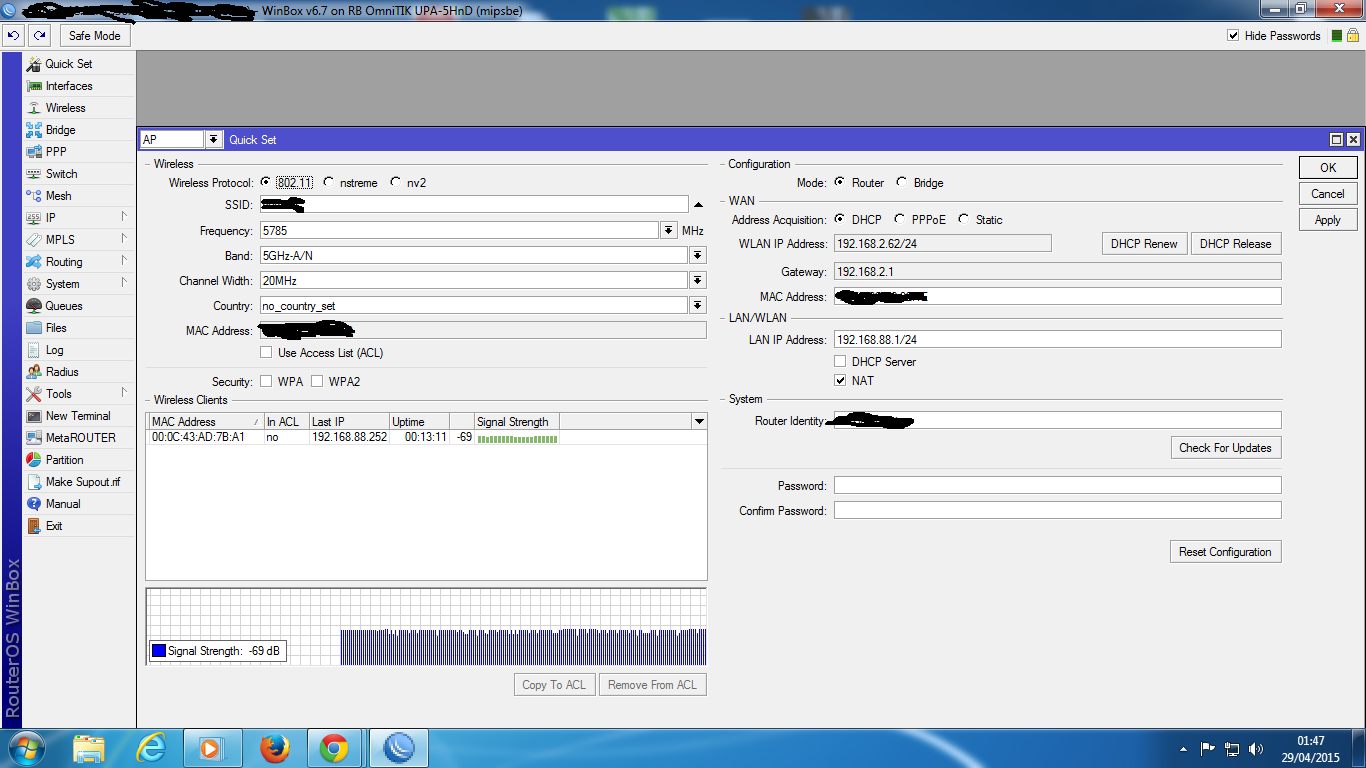Open the Band dropdown
The height and width of the screenshot is (768, 1366).
[x=698, y=256]
